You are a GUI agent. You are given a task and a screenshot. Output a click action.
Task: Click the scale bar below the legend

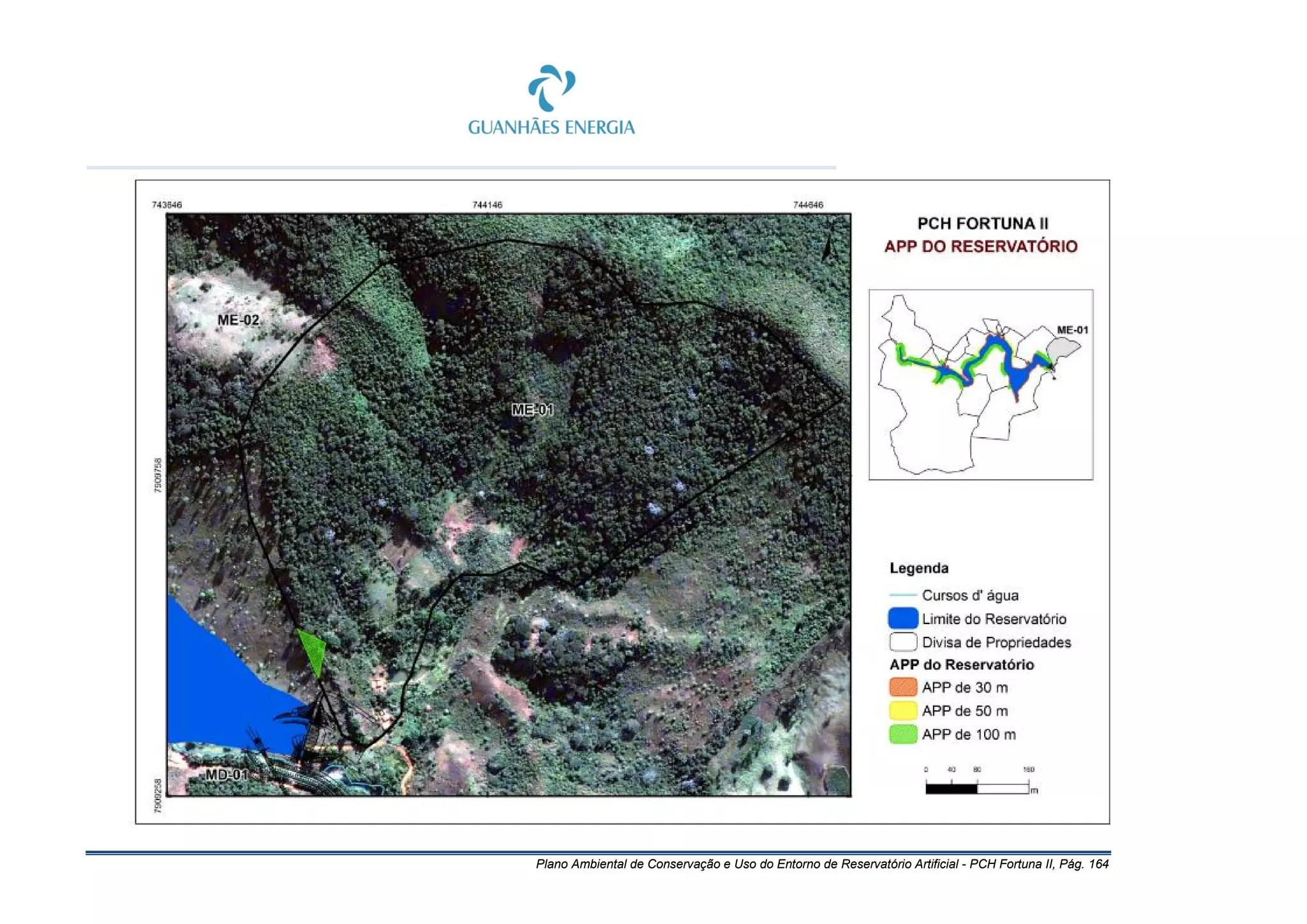981,782
